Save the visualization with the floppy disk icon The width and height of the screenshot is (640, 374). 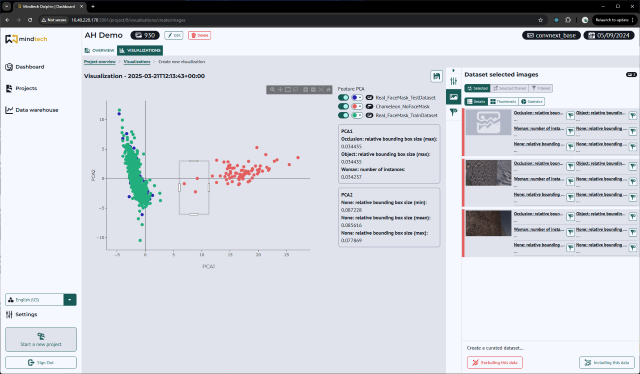click(x=436, y=76)
